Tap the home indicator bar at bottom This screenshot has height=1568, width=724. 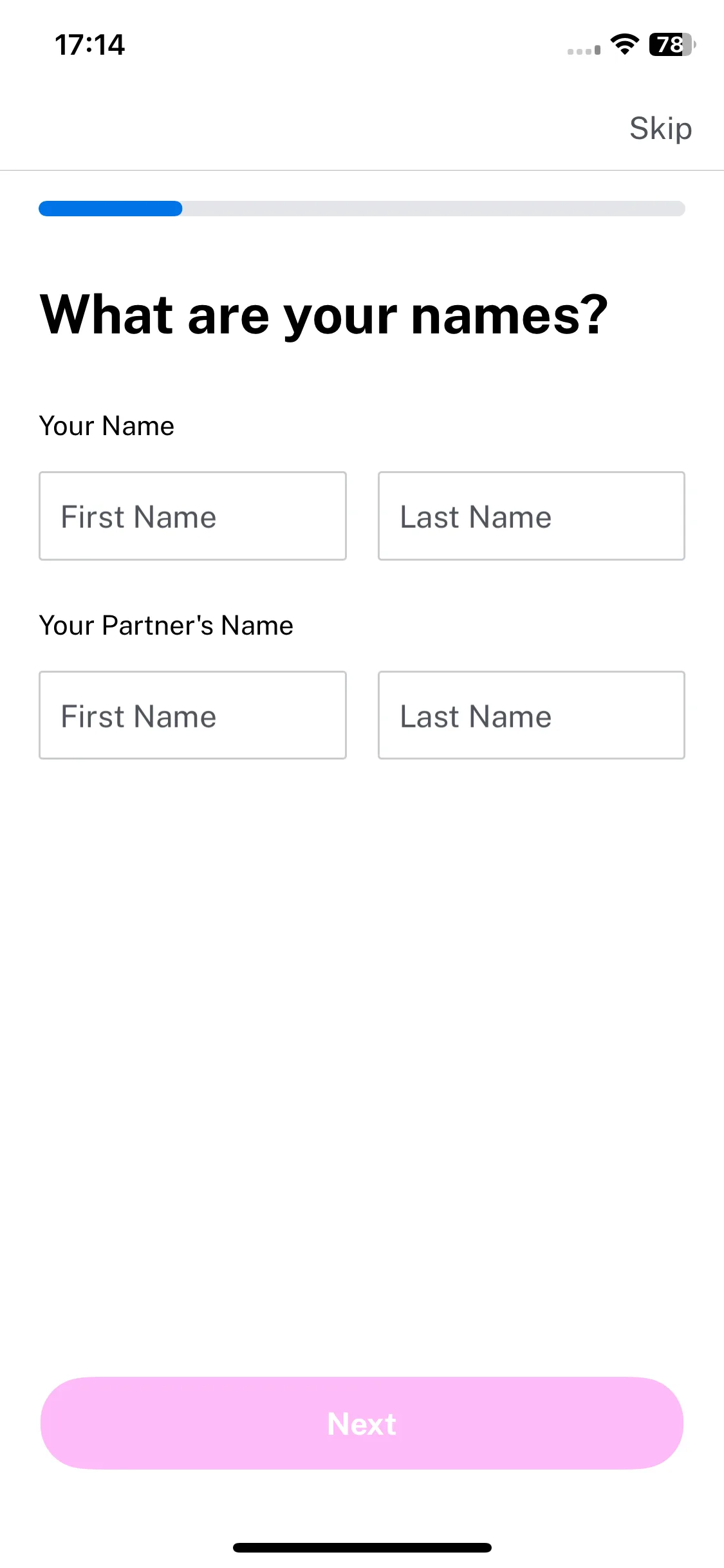pyautogui.click(x=362, y=1547)
